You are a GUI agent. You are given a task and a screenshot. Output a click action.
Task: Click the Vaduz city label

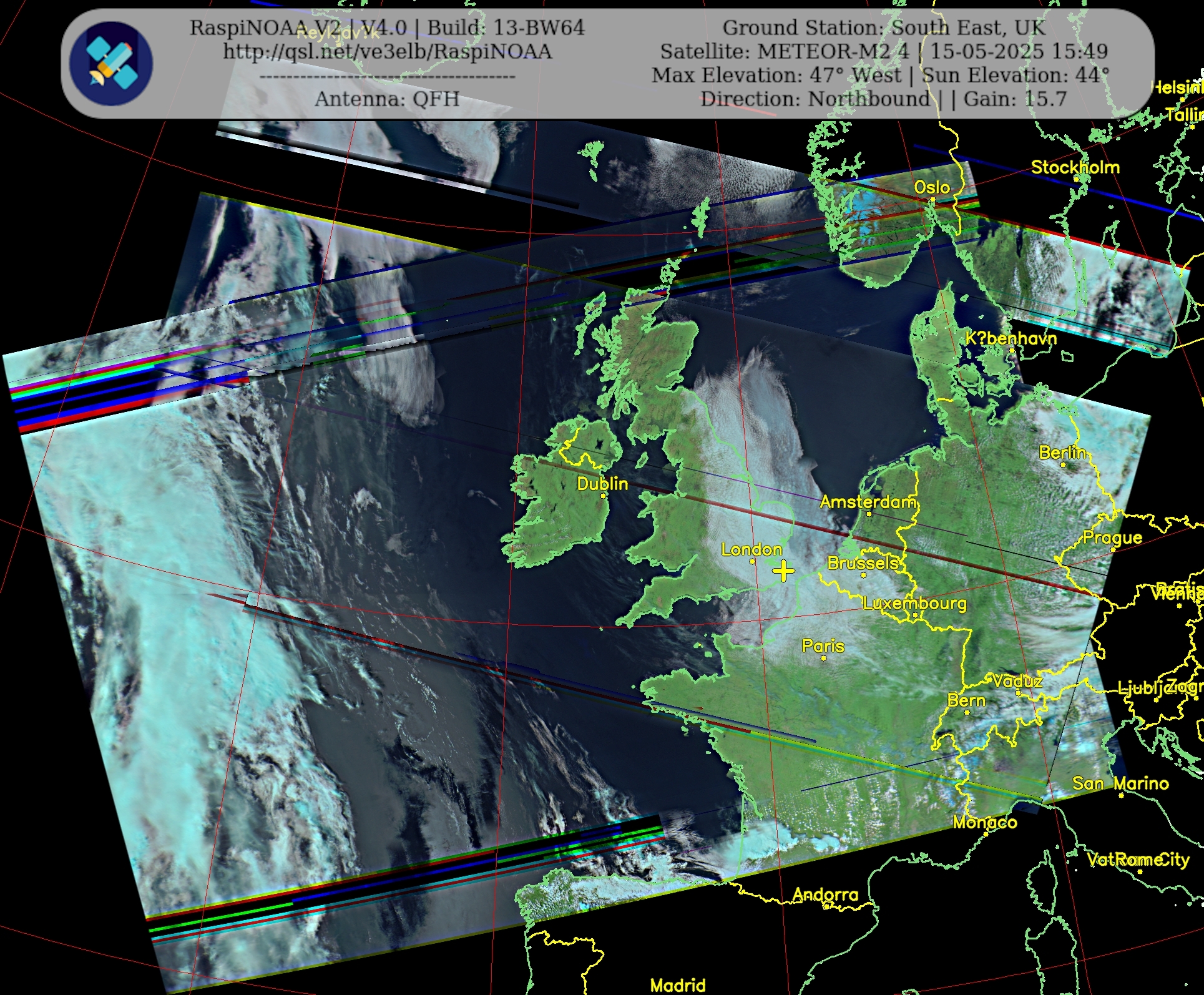click(1017, 681)
